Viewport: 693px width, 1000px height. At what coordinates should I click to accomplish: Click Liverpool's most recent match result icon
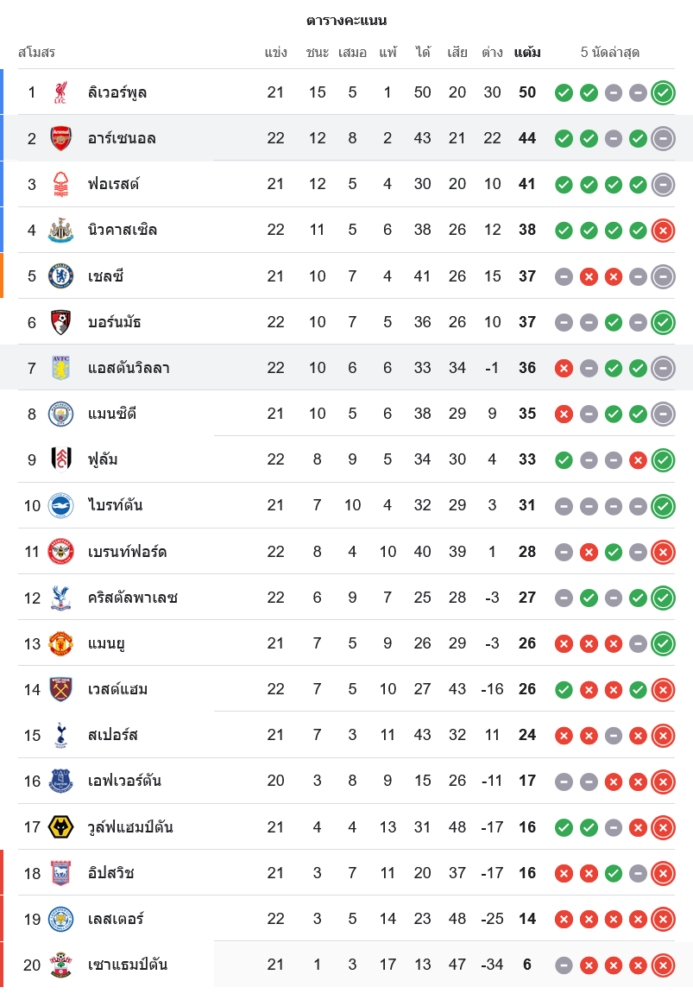click(x=662, y=93)
